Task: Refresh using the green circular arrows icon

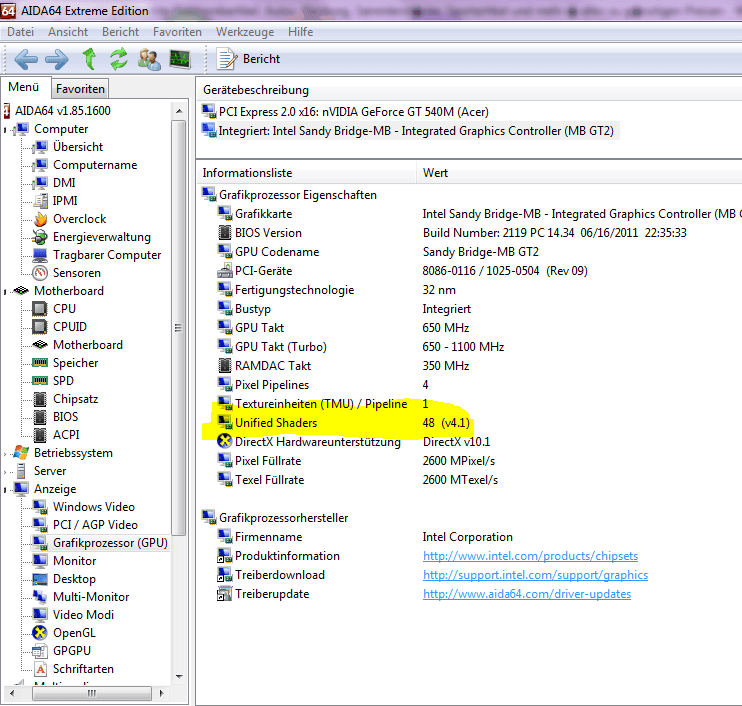Action: pos(119,59)
